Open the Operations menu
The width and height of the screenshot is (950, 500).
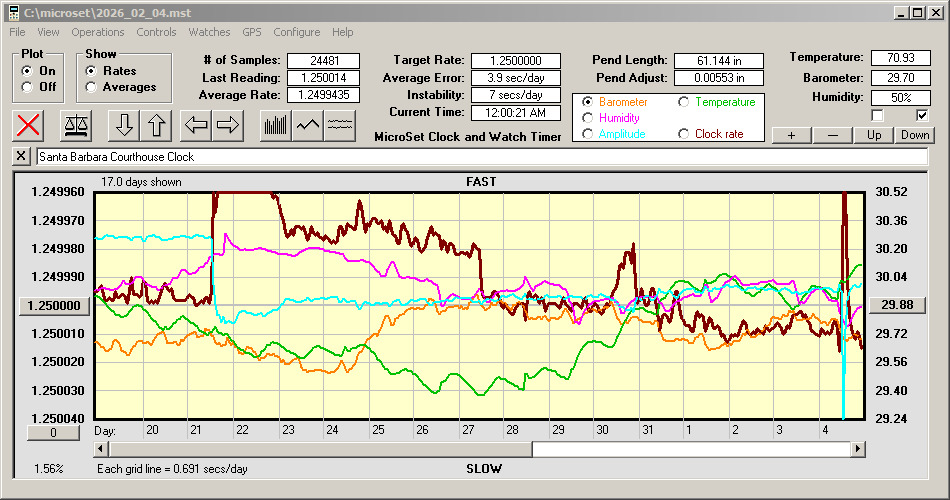pos(98,32)
